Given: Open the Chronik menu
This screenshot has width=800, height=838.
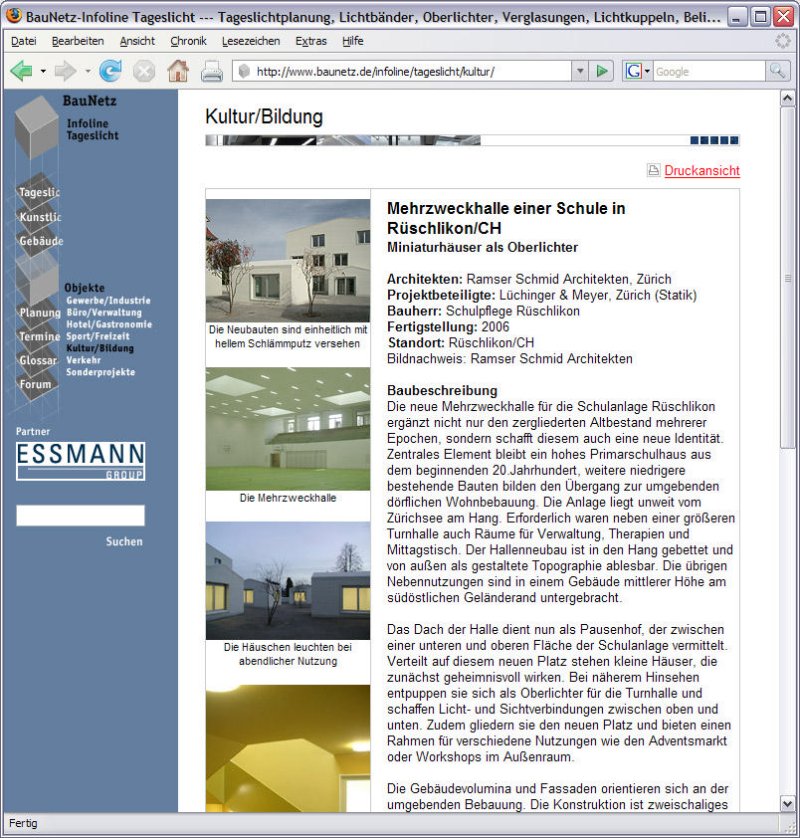Looking at the screenshot, I should point(188,41).
